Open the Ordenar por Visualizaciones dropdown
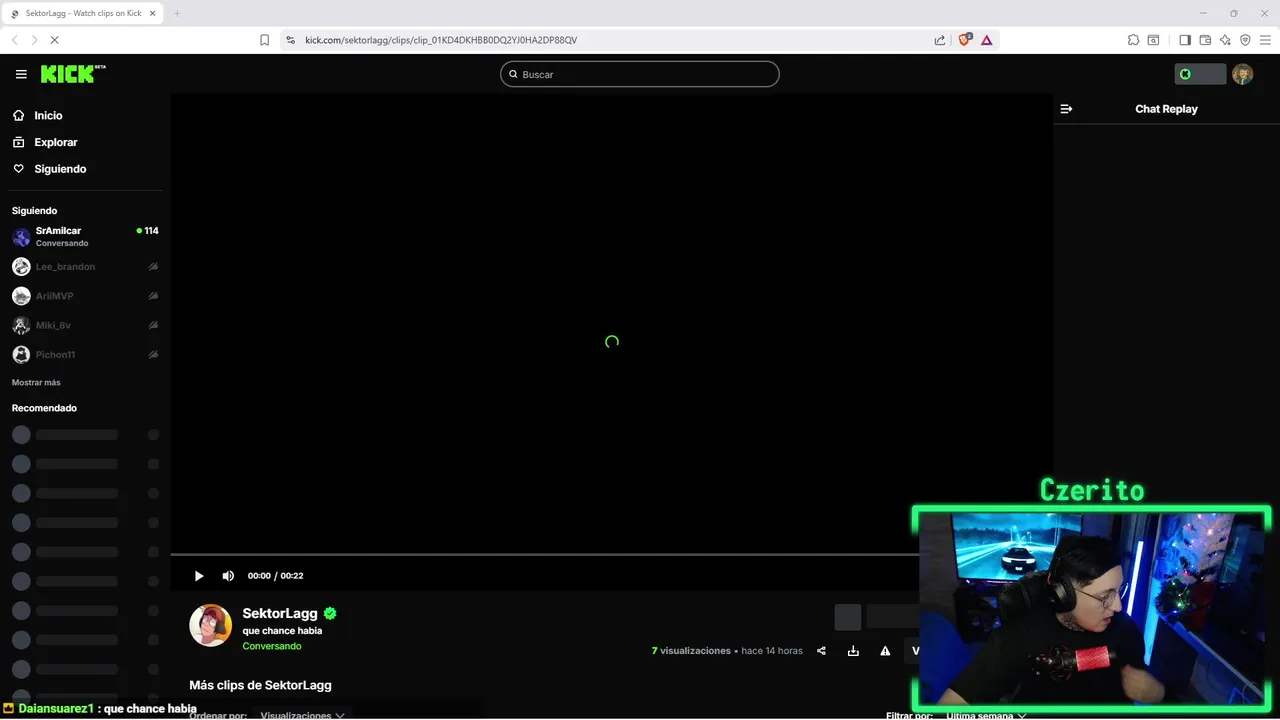1280x720 pixels. 302,715
